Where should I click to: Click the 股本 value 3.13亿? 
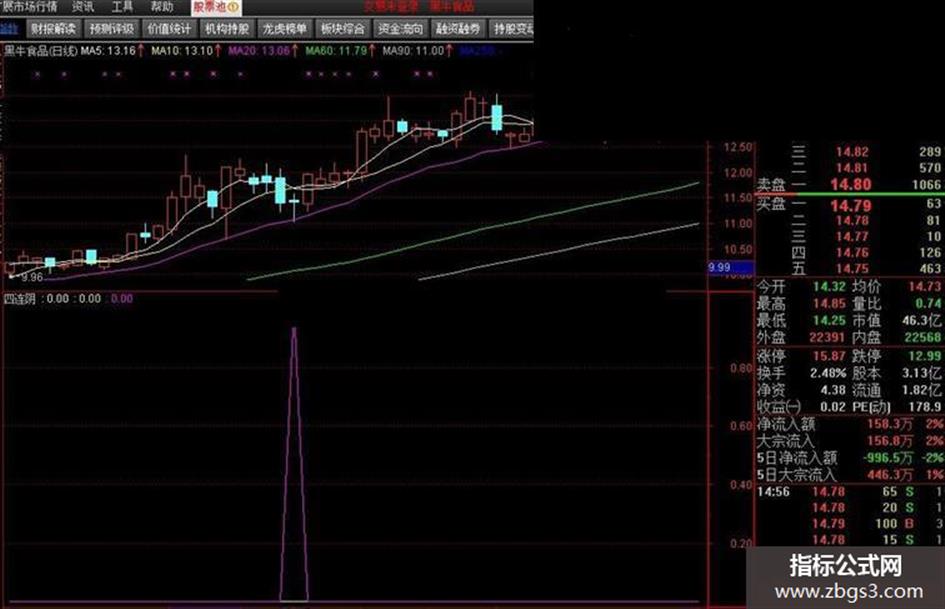pos(921,373)
